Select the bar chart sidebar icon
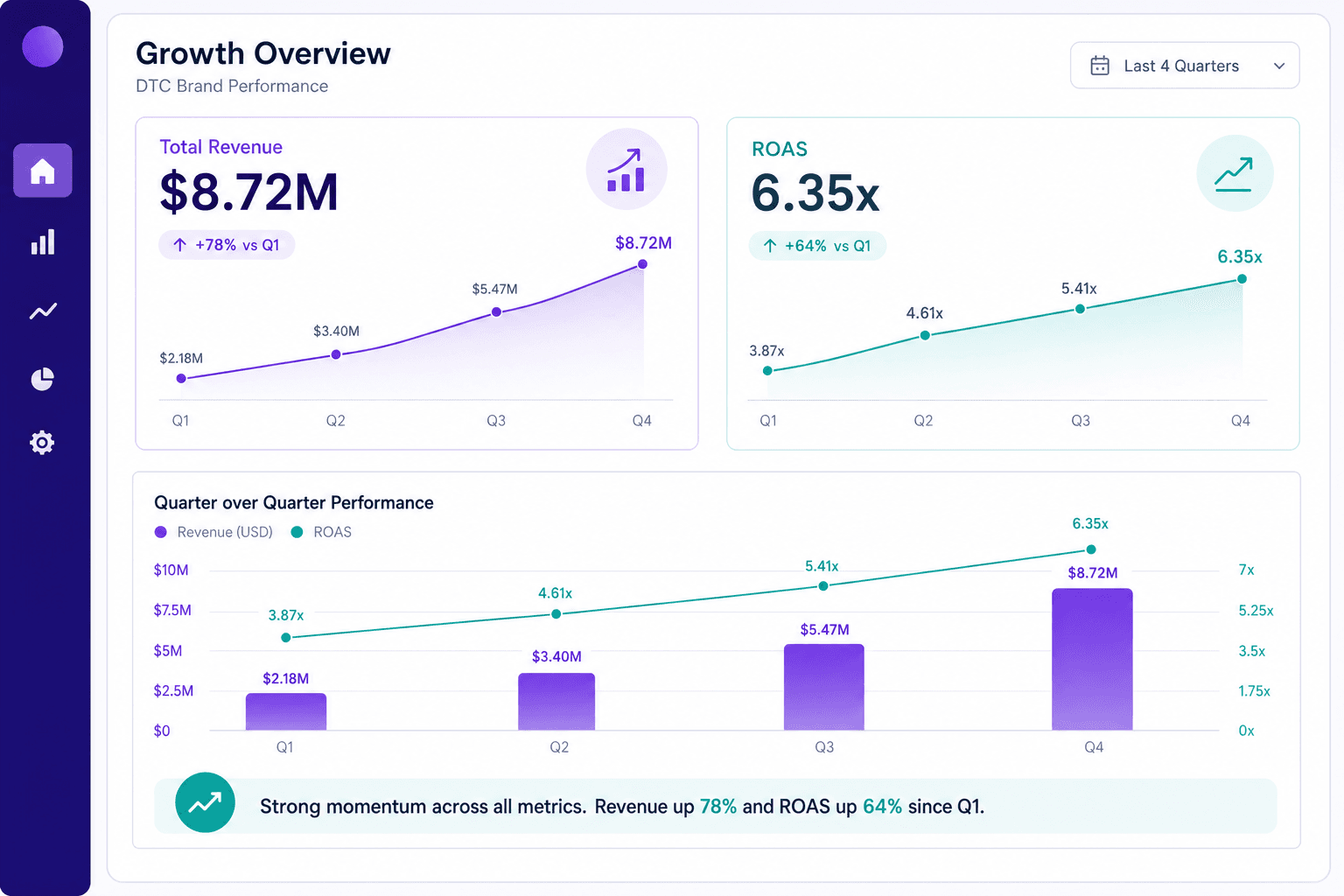The width and height of the screenshot is (1344, 896). (42, 242)
